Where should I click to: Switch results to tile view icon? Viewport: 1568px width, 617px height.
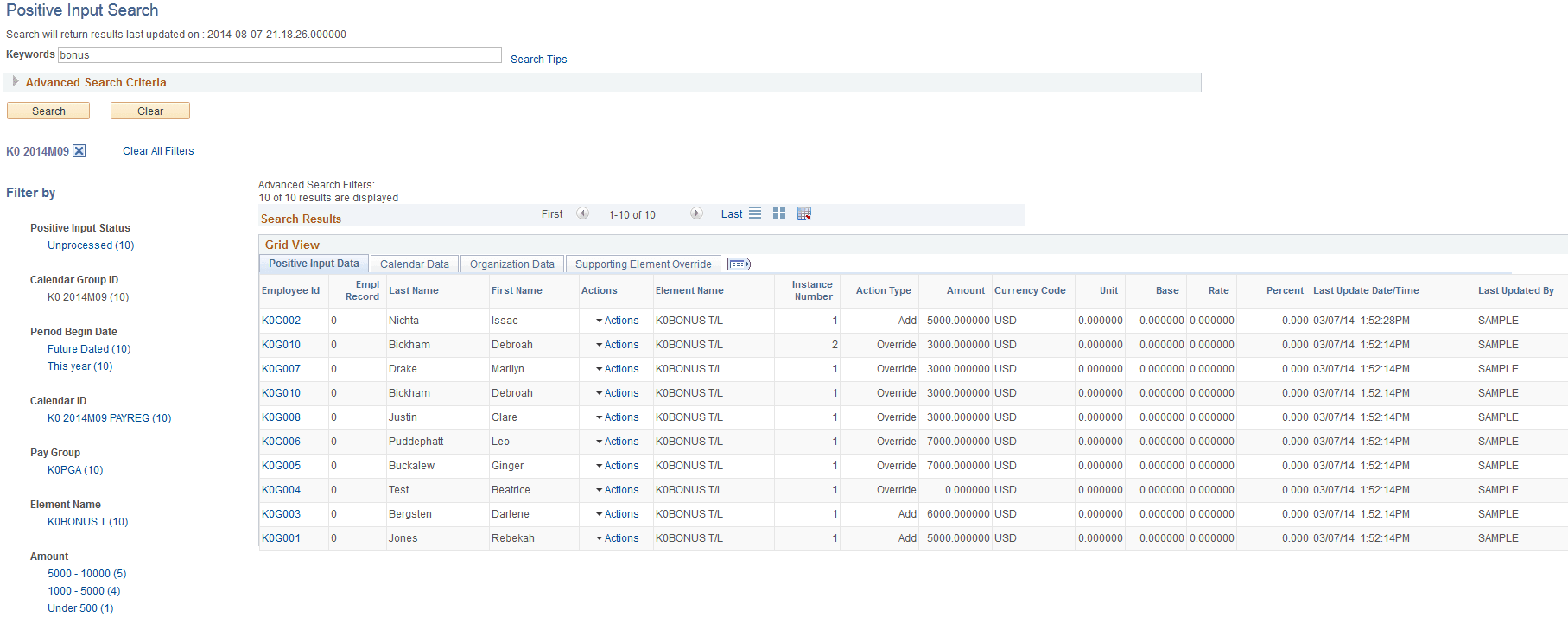click(x=779, y=213)
